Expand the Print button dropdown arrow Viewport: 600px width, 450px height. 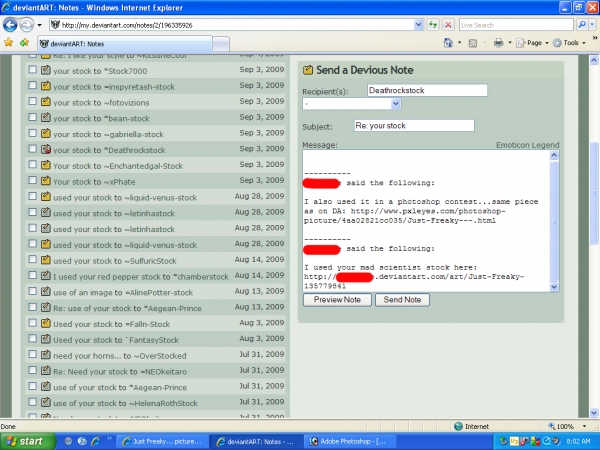pos(510,43)
